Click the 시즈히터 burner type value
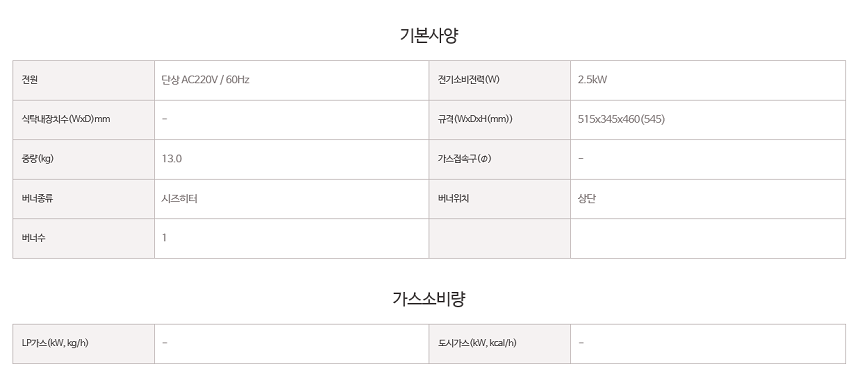This screenshot has width=860, height=380. coord(179,198)
